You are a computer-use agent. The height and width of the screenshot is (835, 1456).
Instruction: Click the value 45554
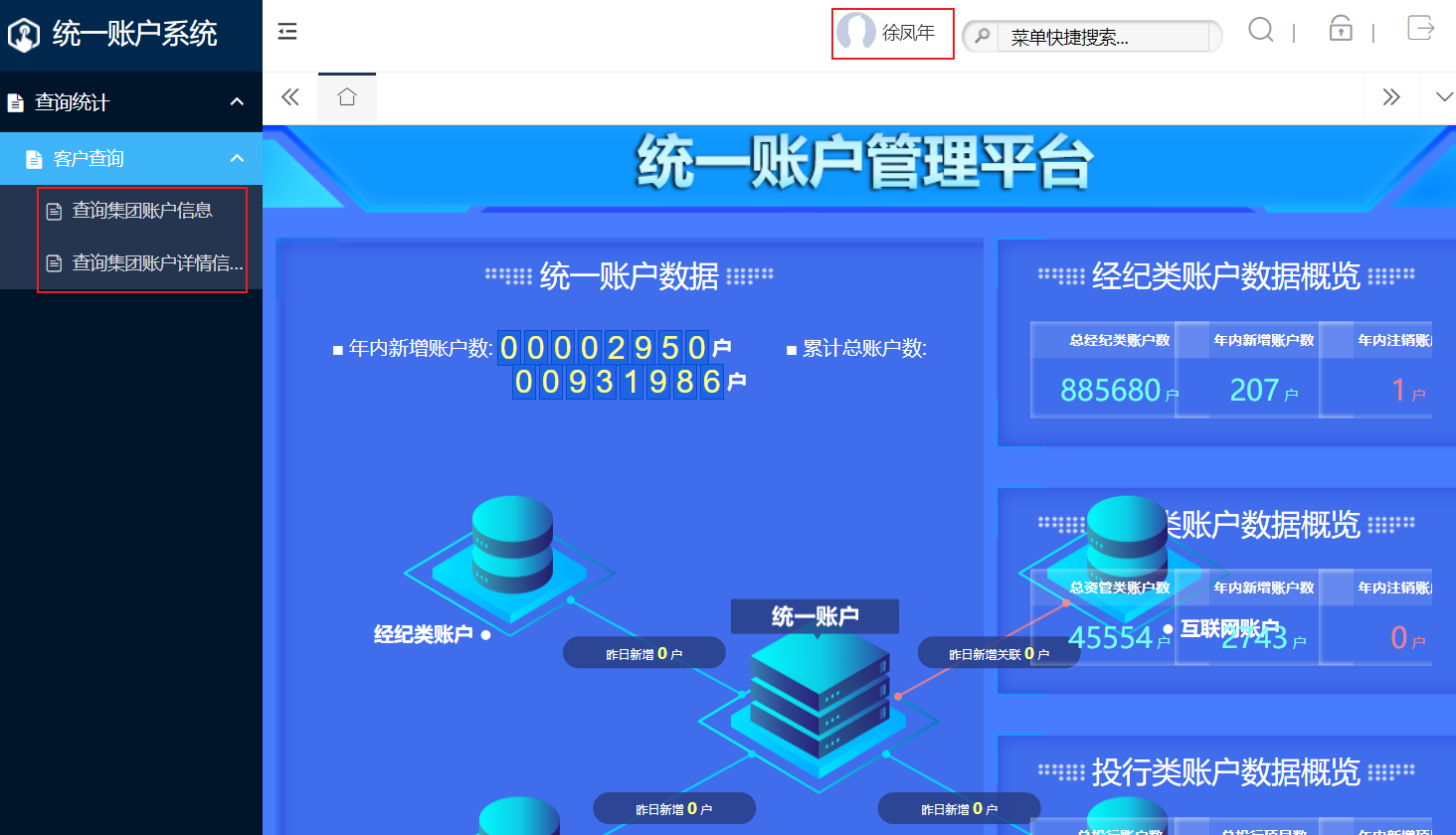[x=1110, y=637]
